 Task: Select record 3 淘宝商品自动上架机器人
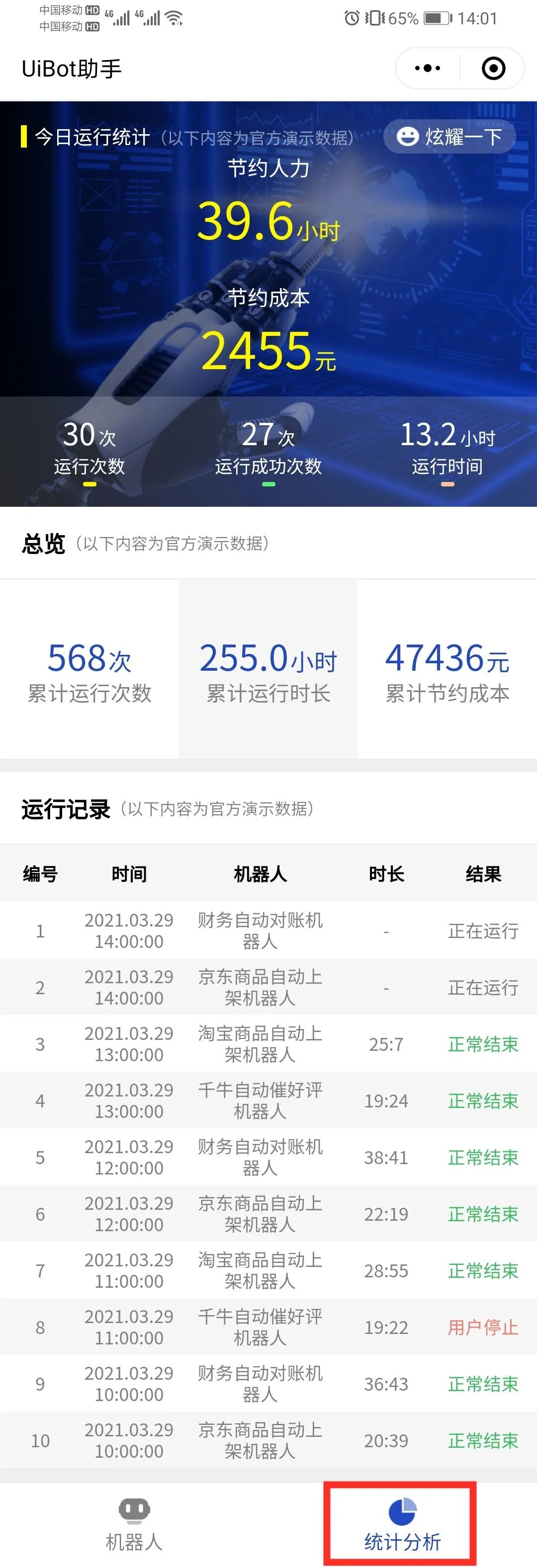click(x=268, y=1044)
